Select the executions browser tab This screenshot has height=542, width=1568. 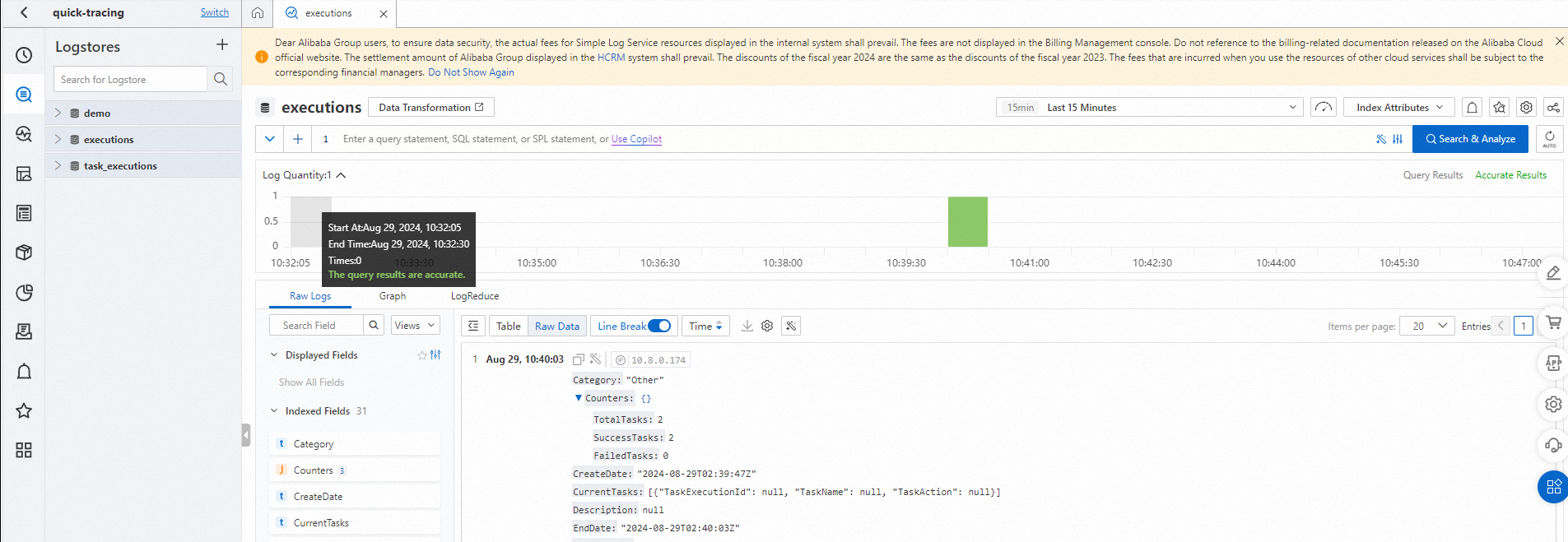tap(328, 13)
